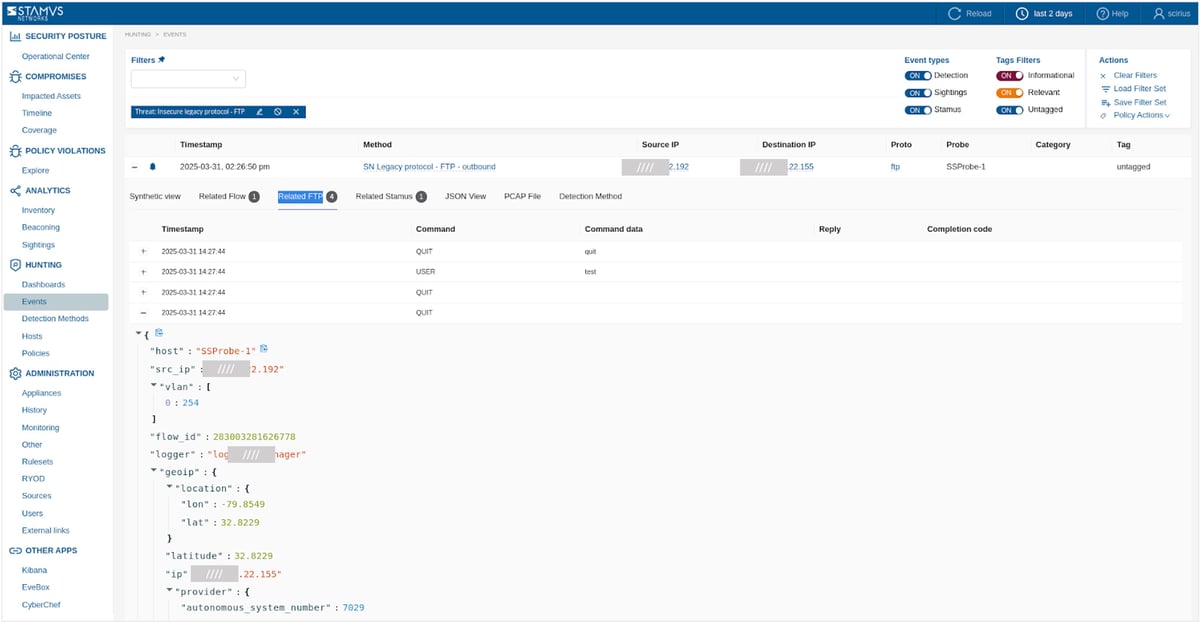The image size is (1200, 622).
Task: Click the ftp protocol value
Action: [895, 167]
